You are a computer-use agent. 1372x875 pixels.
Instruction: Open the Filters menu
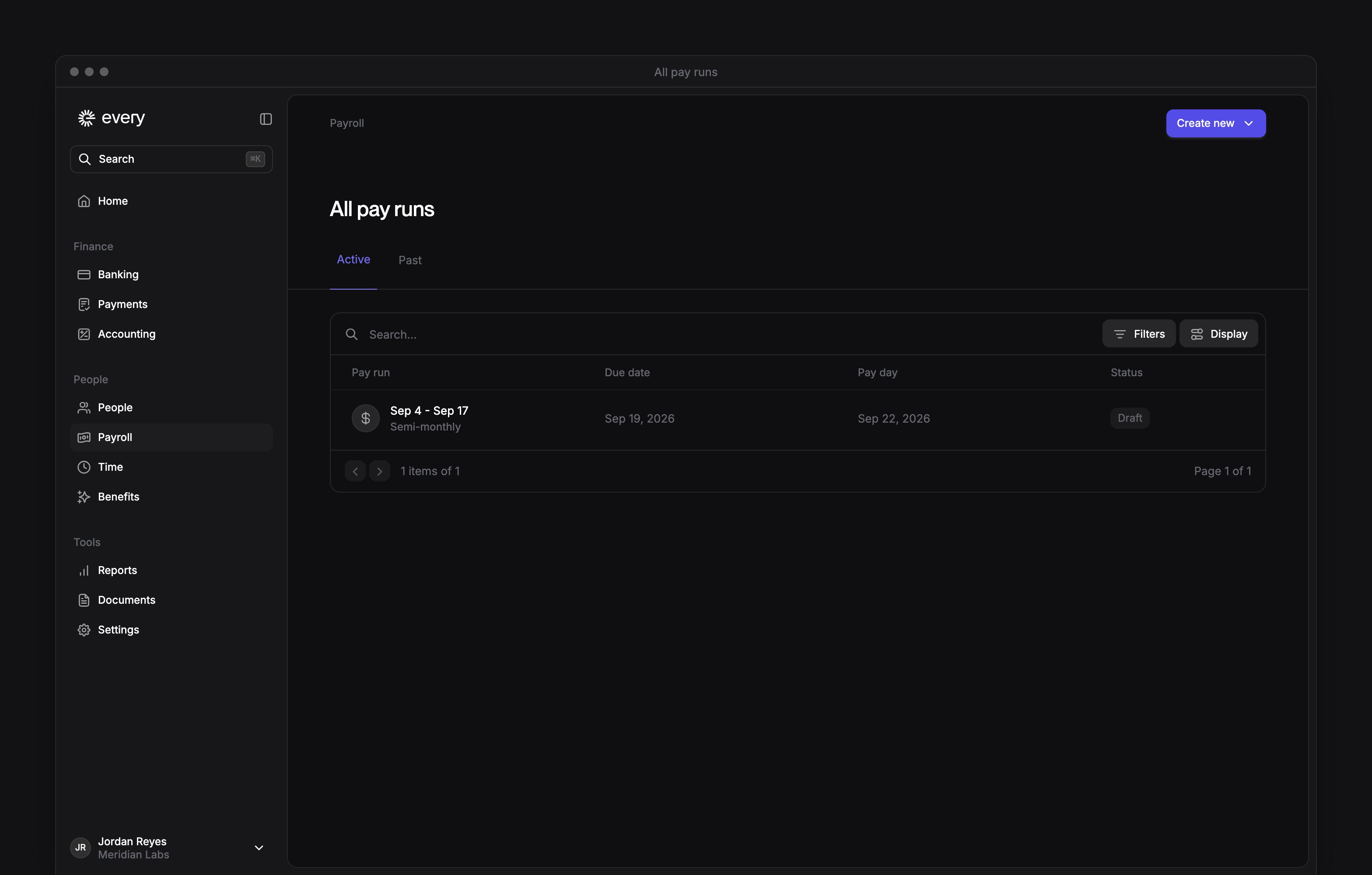(x=1138, y=334)
